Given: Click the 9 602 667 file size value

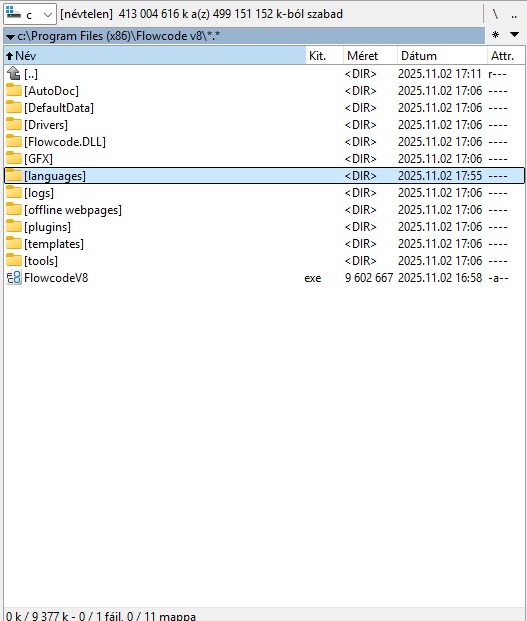Looking at the screenshot, I should click(369, 278).
